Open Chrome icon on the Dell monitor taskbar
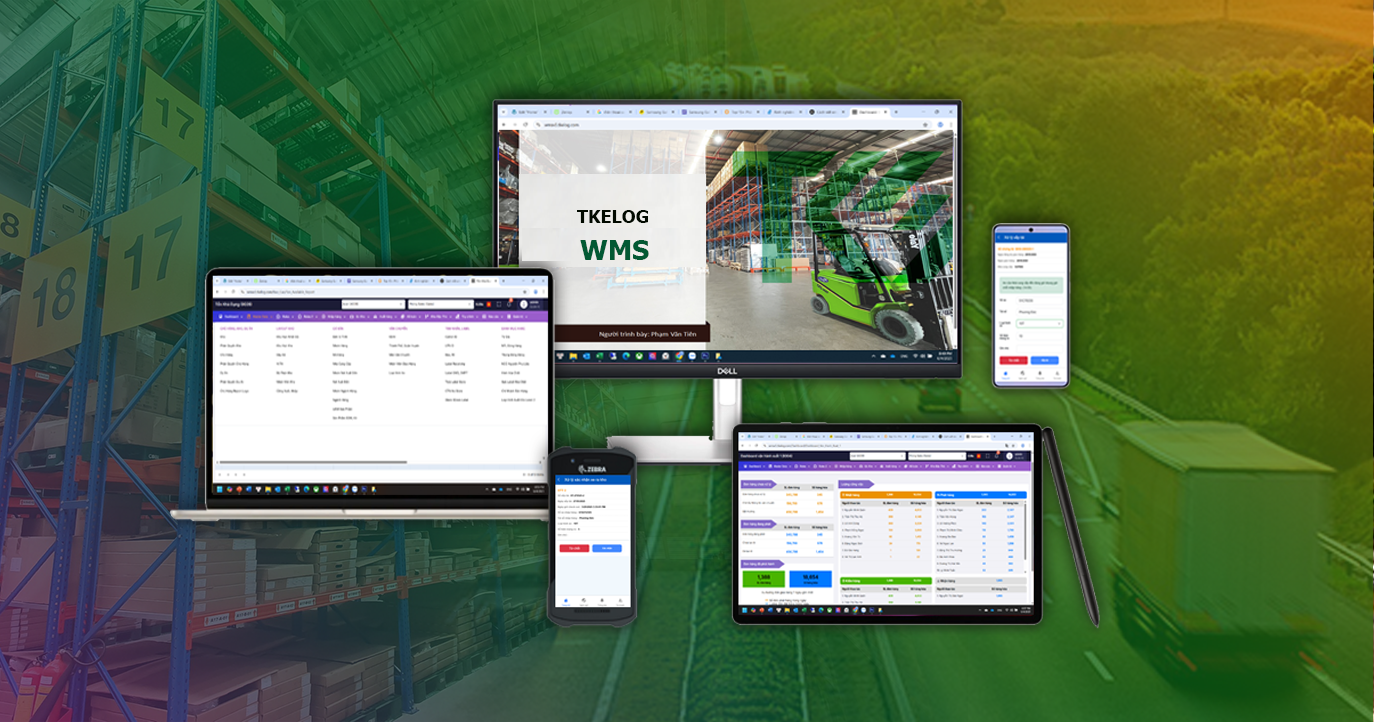 [x=679, y=356]
